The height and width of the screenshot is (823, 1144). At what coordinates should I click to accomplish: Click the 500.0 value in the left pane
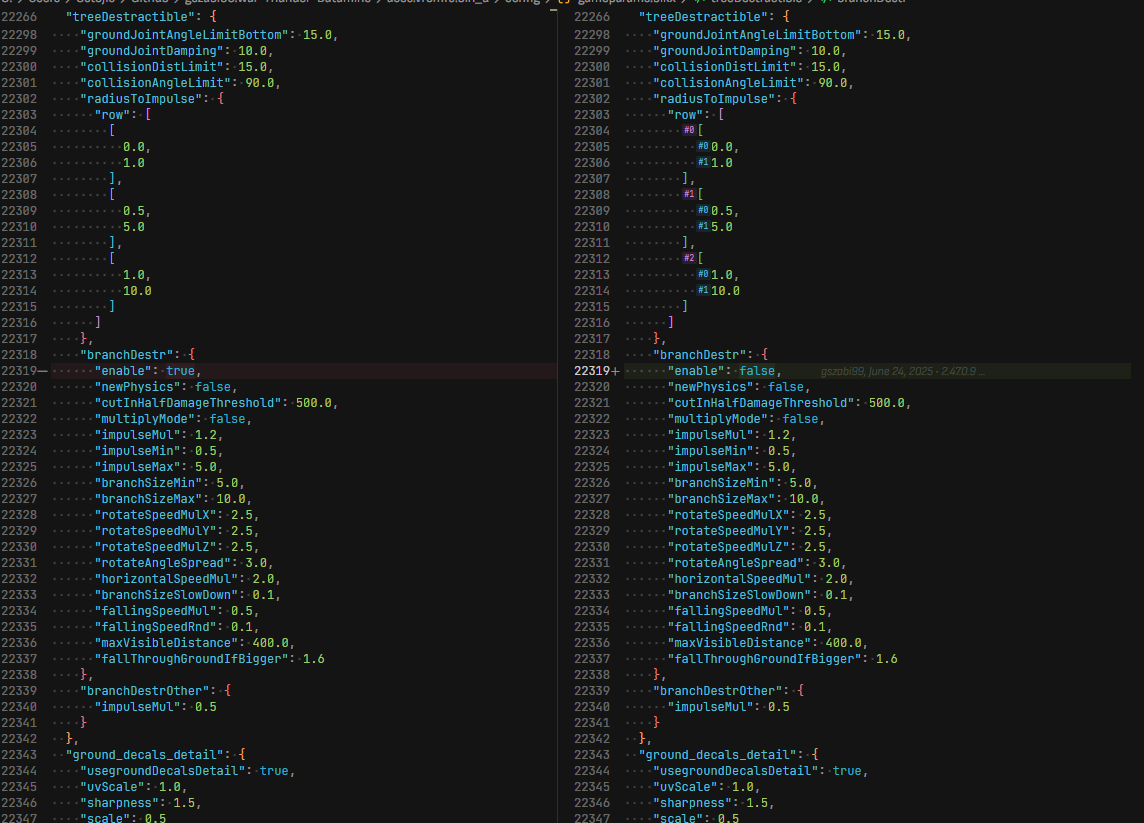[x=314, y=403]
